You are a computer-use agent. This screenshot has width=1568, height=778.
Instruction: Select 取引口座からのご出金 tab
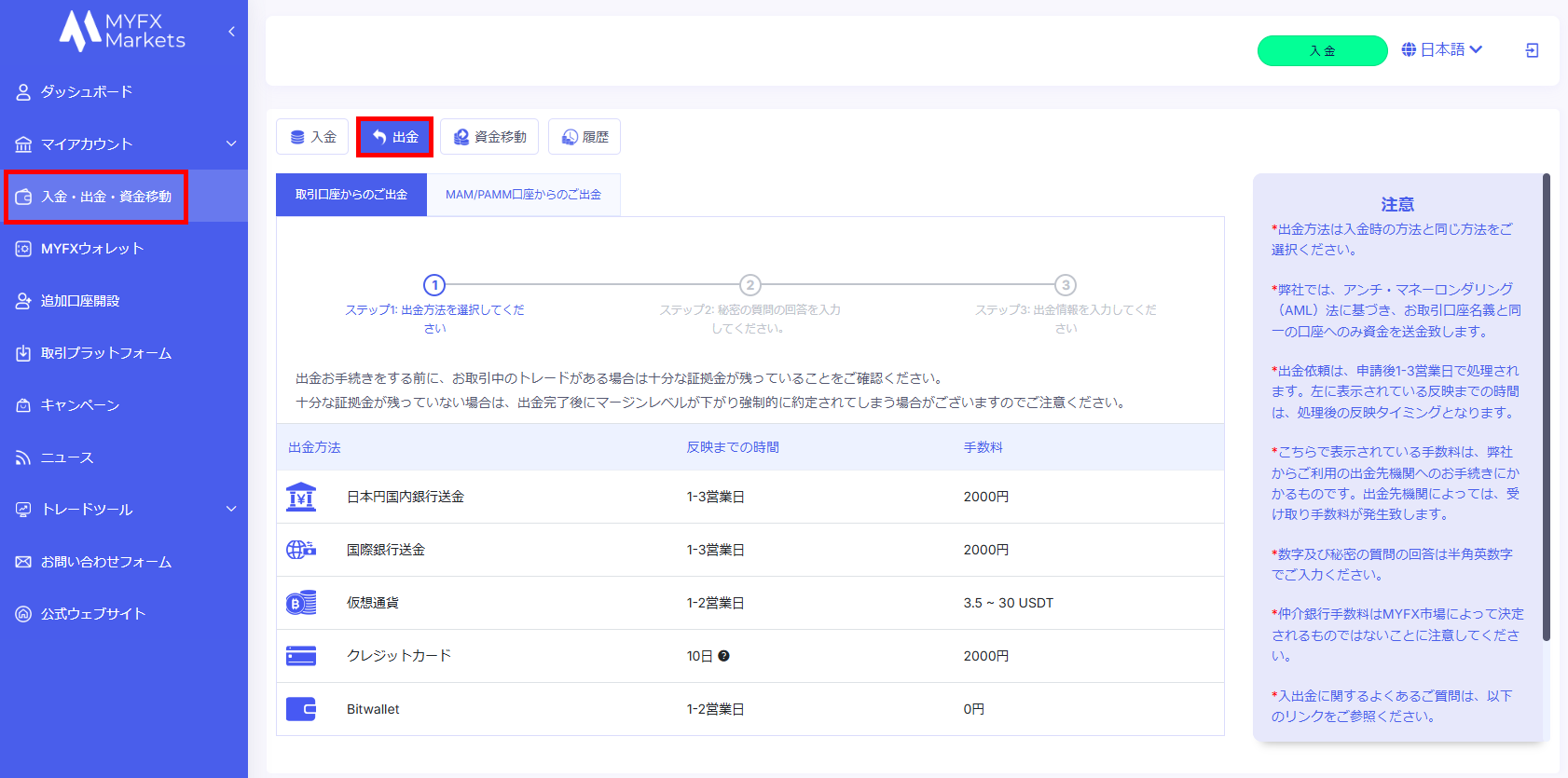point(351,195)
